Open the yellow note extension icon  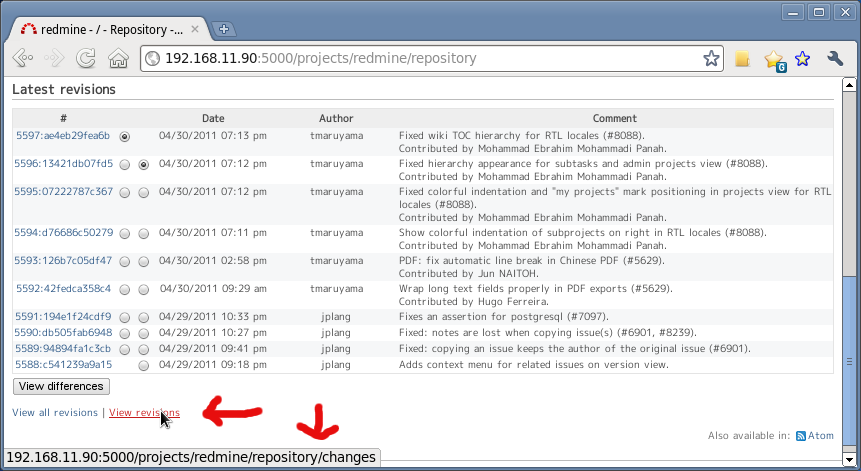[742, 59]
